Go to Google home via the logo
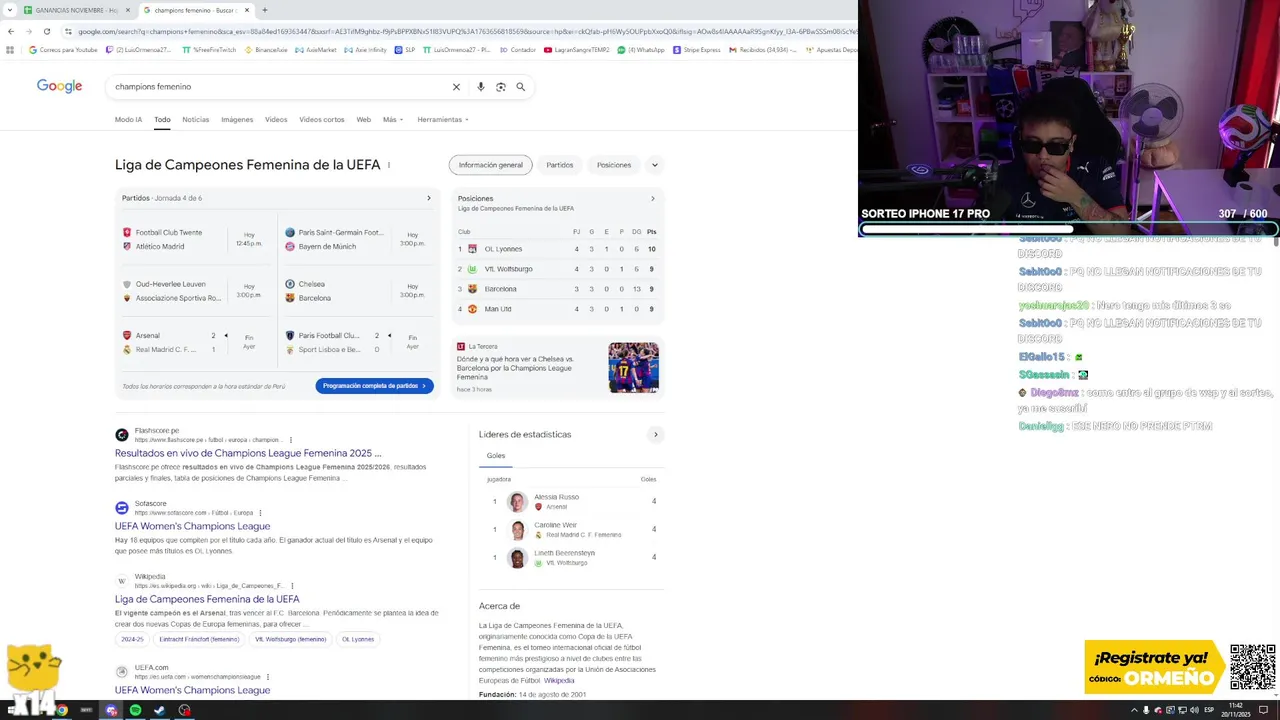 point(59,86)
